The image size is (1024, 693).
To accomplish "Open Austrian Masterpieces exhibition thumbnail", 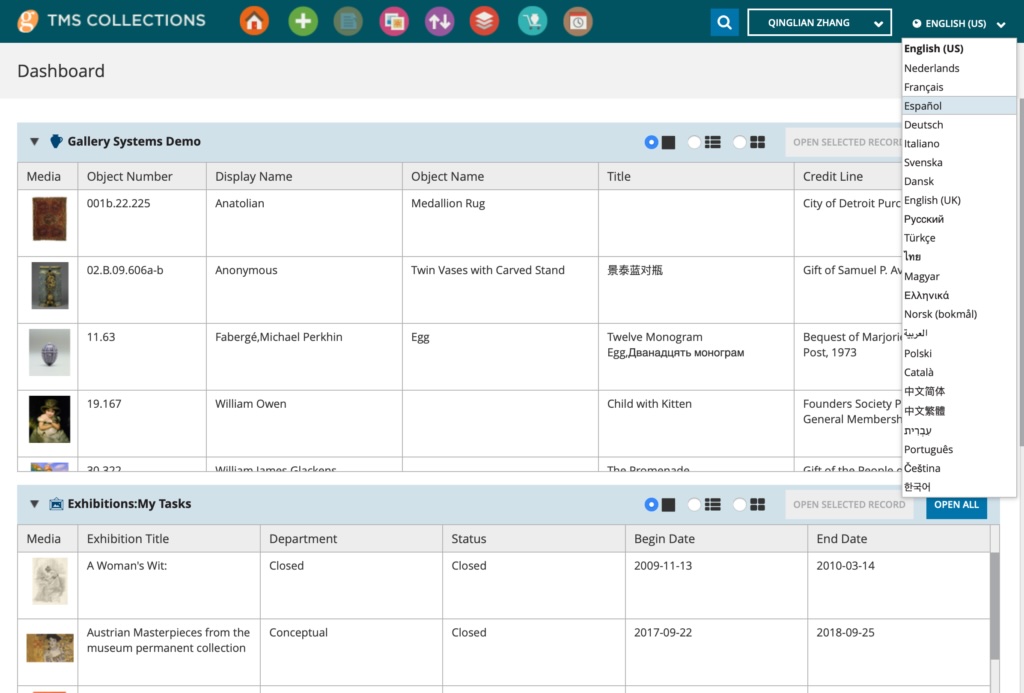I will (x=50, y=647).
